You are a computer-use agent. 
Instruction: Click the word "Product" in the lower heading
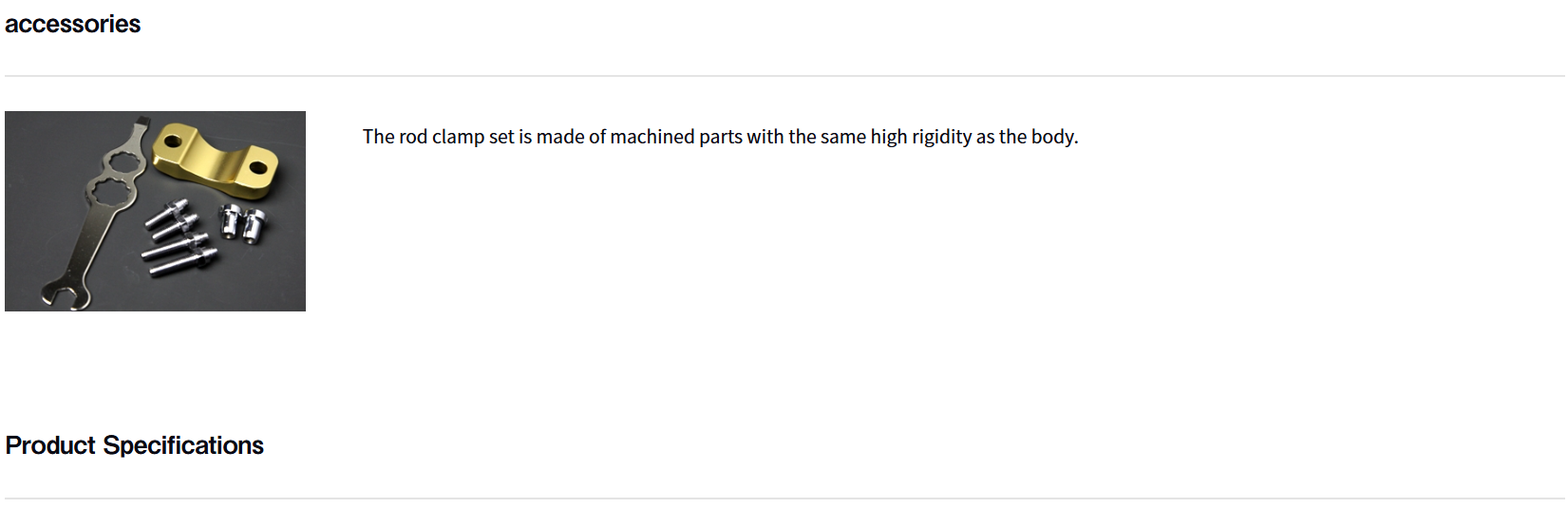click(50, 445)
